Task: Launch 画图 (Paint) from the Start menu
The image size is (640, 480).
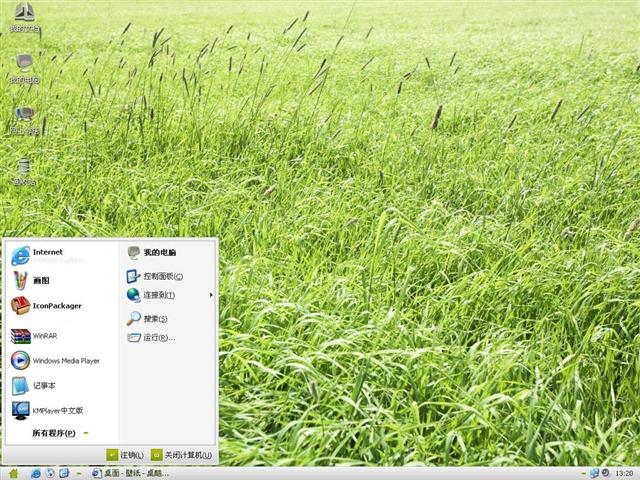Action: [40, 281]
